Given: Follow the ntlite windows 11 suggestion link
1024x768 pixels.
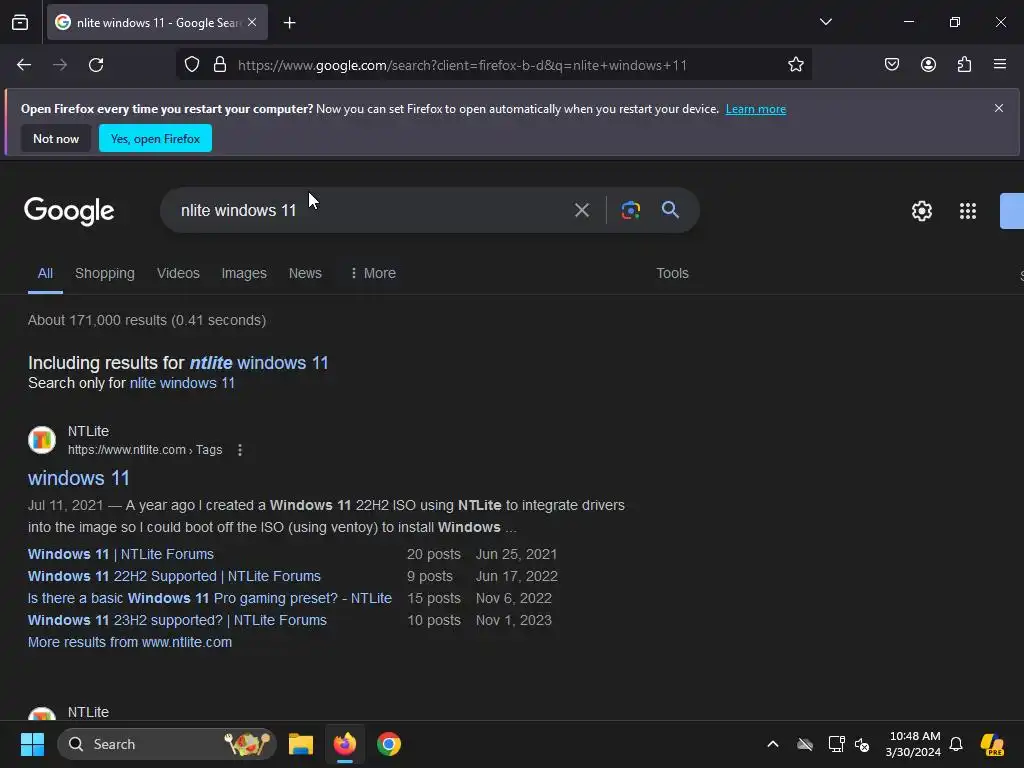Looking at the screenshot, I should (259, 362).
